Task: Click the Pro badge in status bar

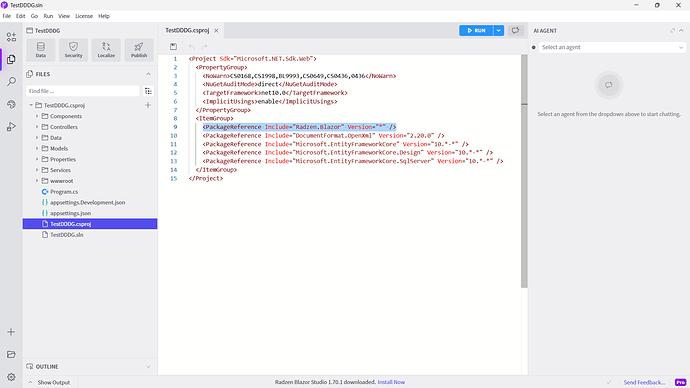Action: tap(680, 382)
